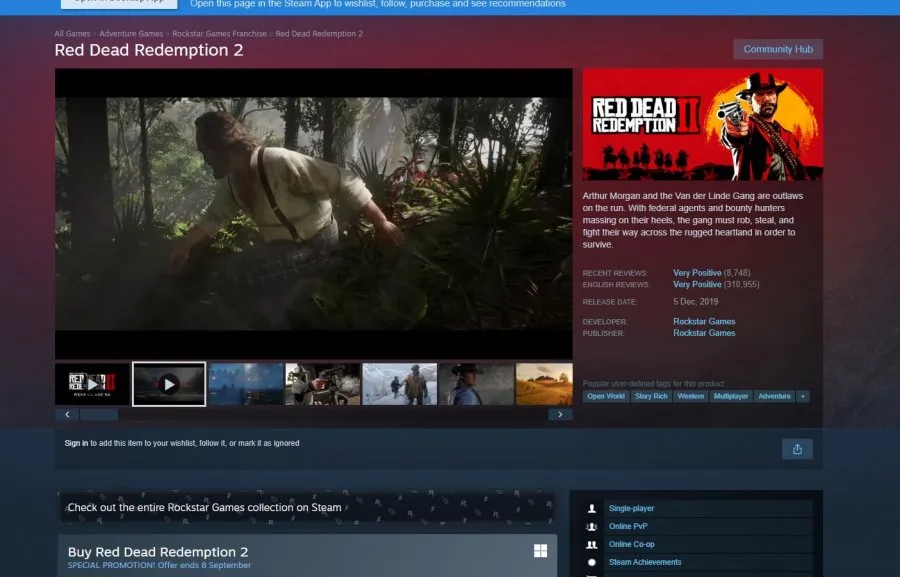Click the Online Co-op feature link
Image resolution: width=900 pixels, height=577 pixels.
(x=631, y=544)
